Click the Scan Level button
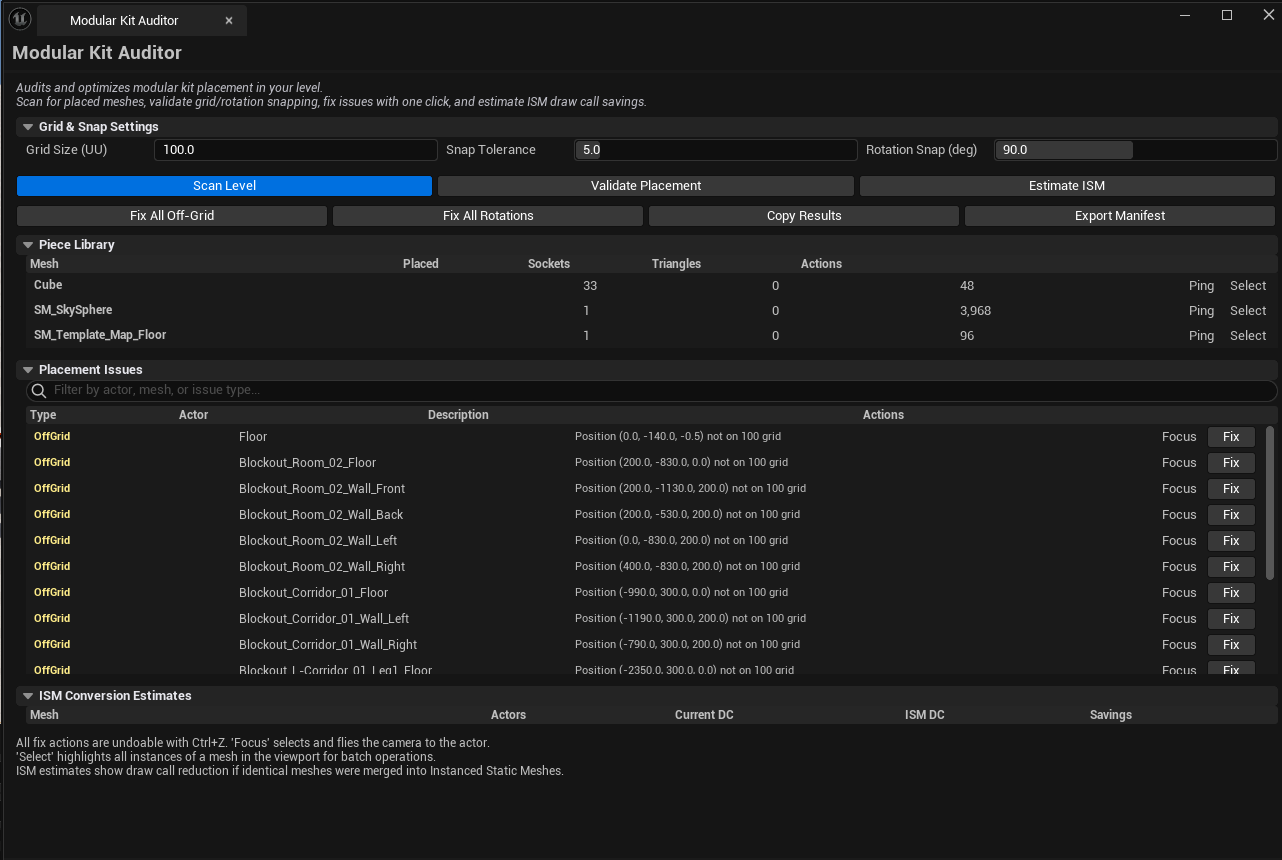 point(224,186)
